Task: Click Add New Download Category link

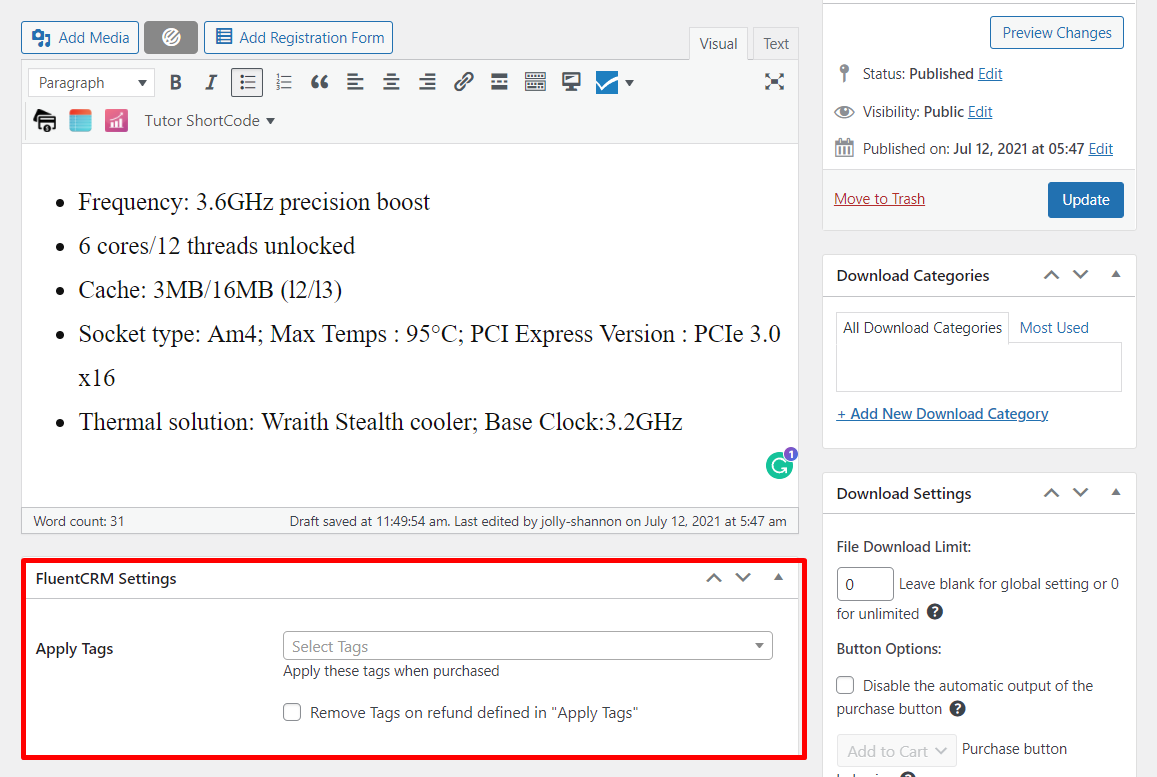Action: (942, 414)
